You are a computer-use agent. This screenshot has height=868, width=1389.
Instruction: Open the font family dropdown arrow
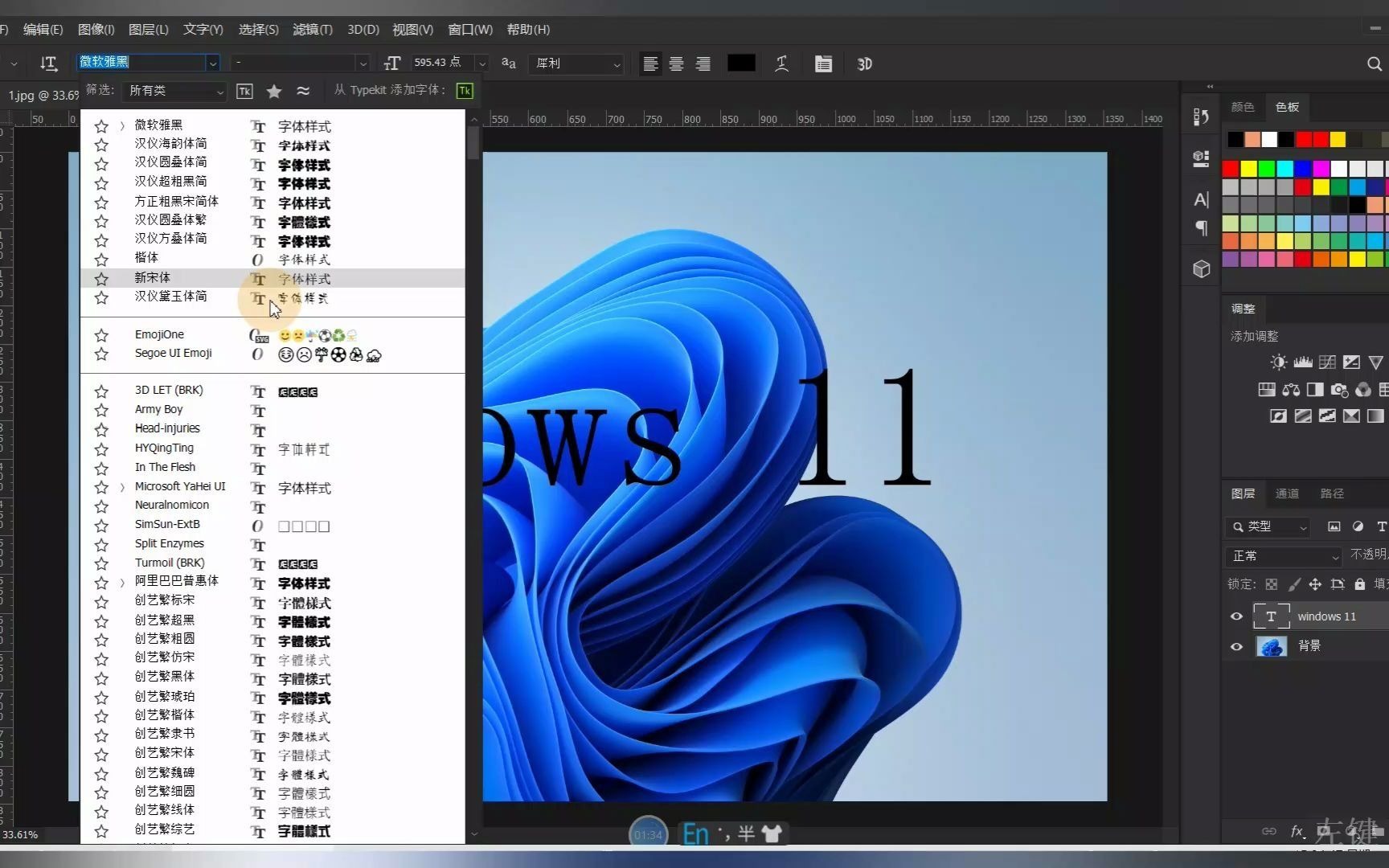click(213, 63)
